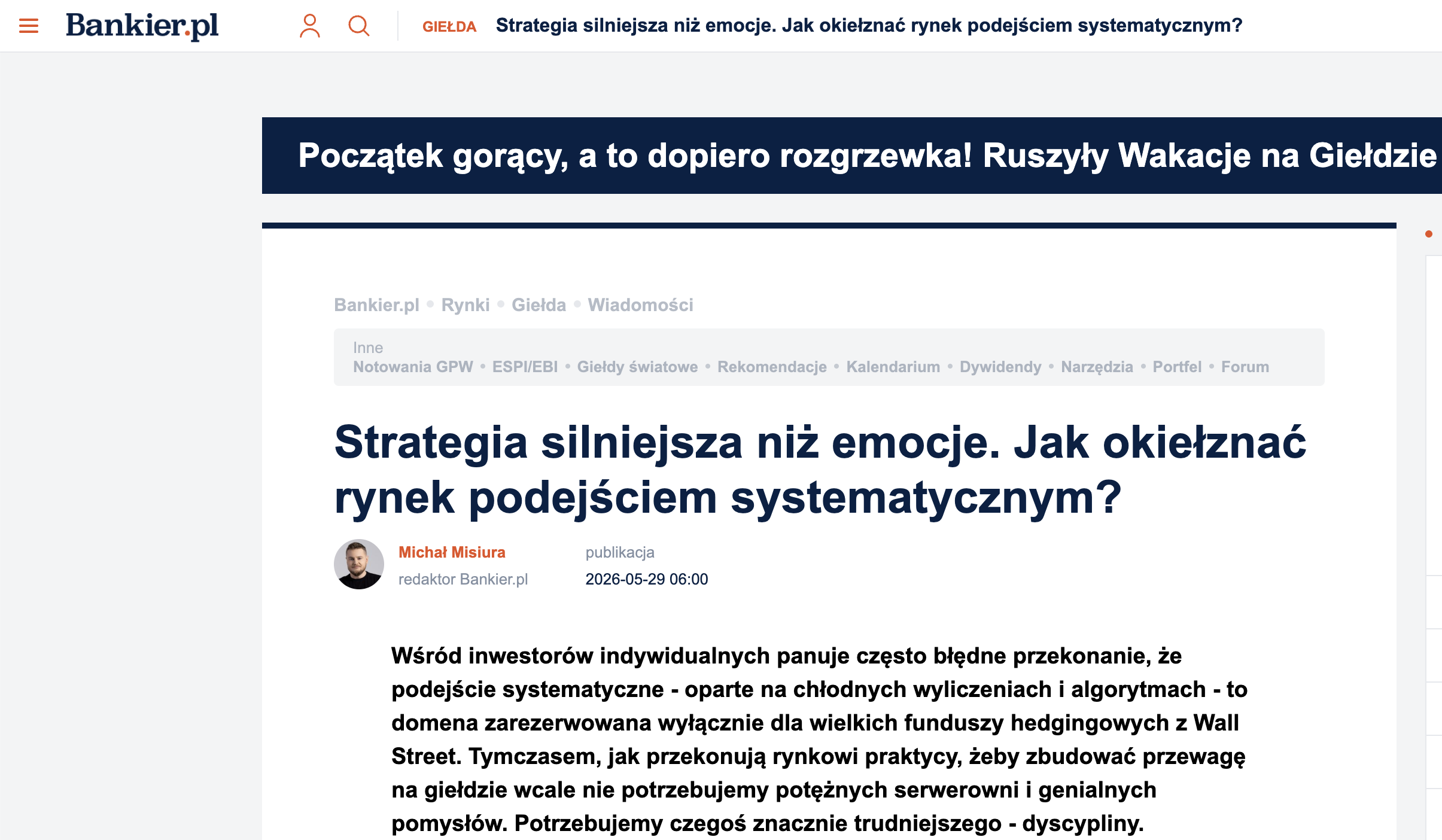Go to Bankier.pl breadcrumb
1442x840 pixels.
376,305
